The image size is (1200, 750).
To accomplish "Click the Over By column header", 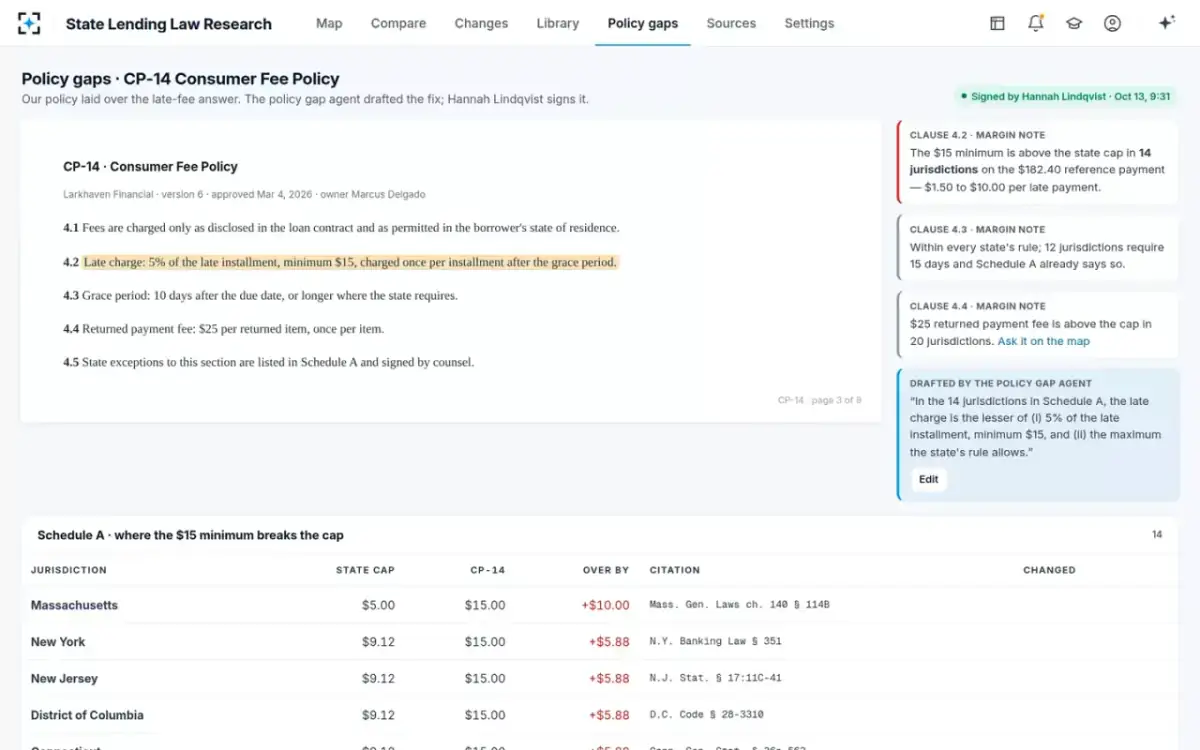I will [606, 570].
